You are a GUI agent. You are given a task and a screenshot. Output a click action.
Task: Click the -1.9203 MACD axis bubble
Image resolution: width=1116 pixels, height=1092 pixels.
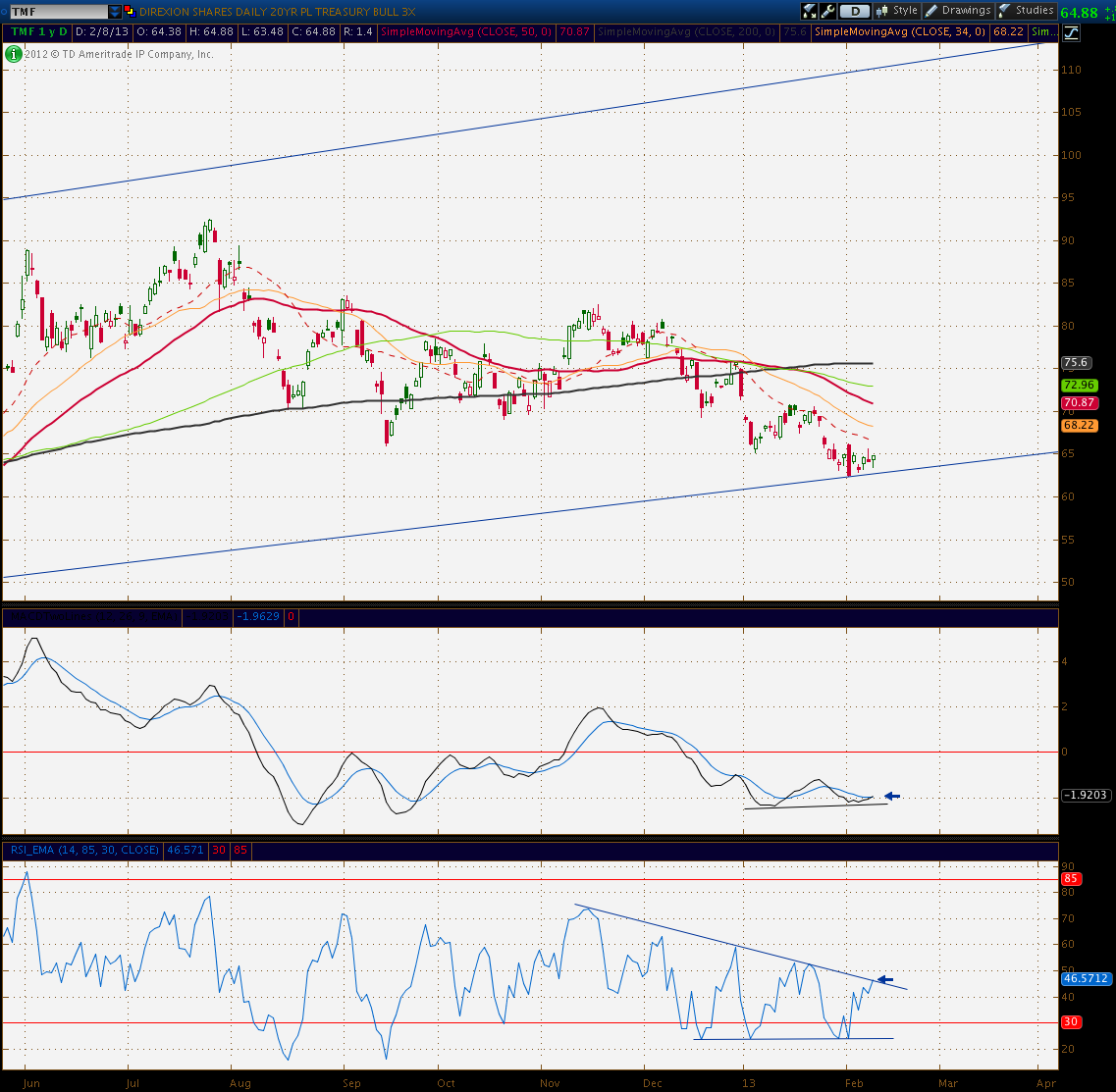[1087, 796]
